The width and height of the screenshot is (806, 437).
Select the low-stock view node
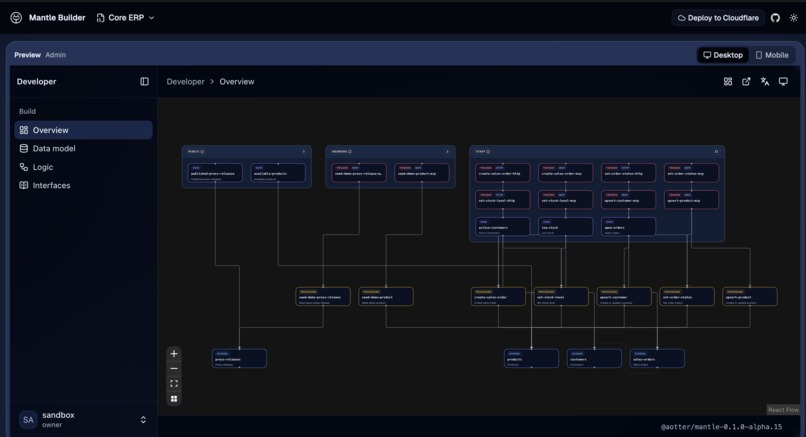(565, 227)
